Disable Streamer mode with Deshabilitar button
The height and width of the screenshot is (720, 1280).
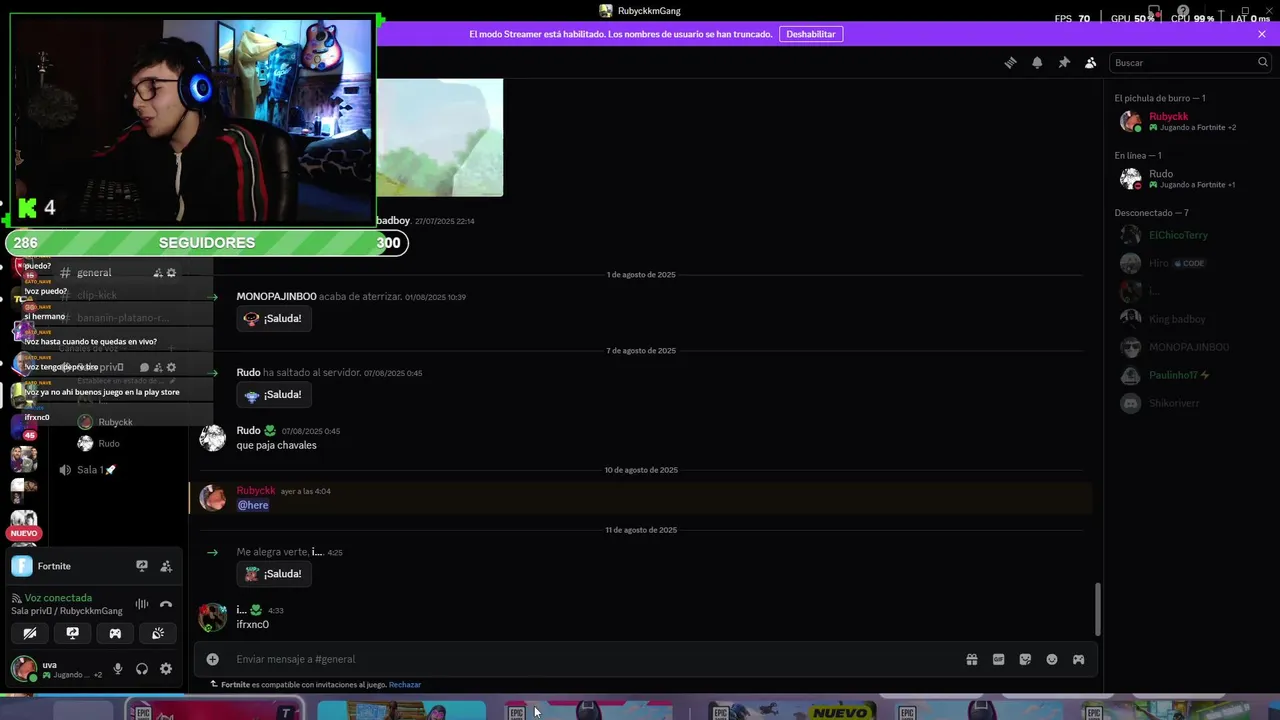tap(811, 34)
